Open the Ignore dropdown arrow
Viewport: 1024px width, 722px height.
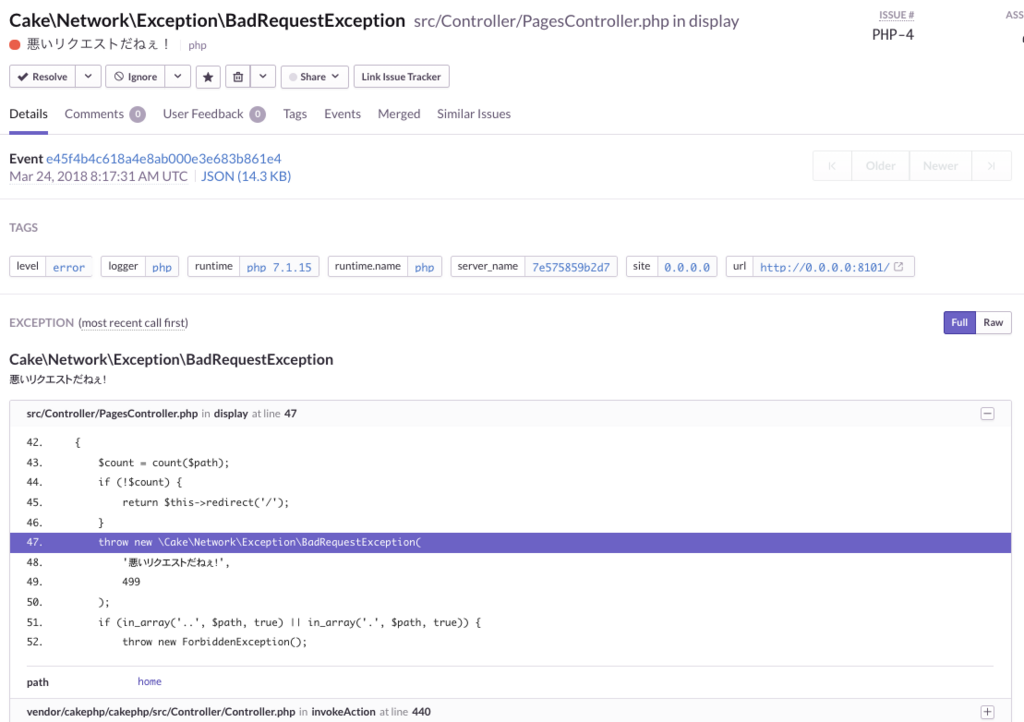[x=178, y=76]
